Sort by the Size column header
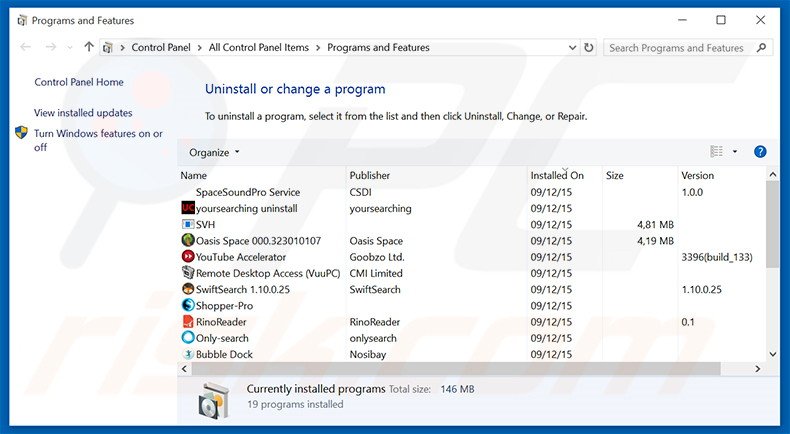Screen dimensions: 790x434 (x=640, y=175)
